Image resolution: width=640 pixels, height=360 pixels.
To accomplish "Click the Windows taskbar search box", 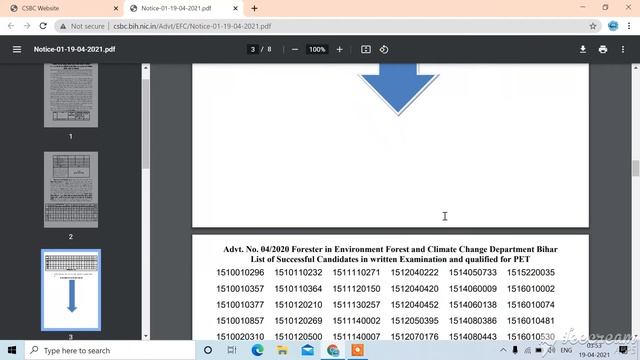I will click(110, 350).
